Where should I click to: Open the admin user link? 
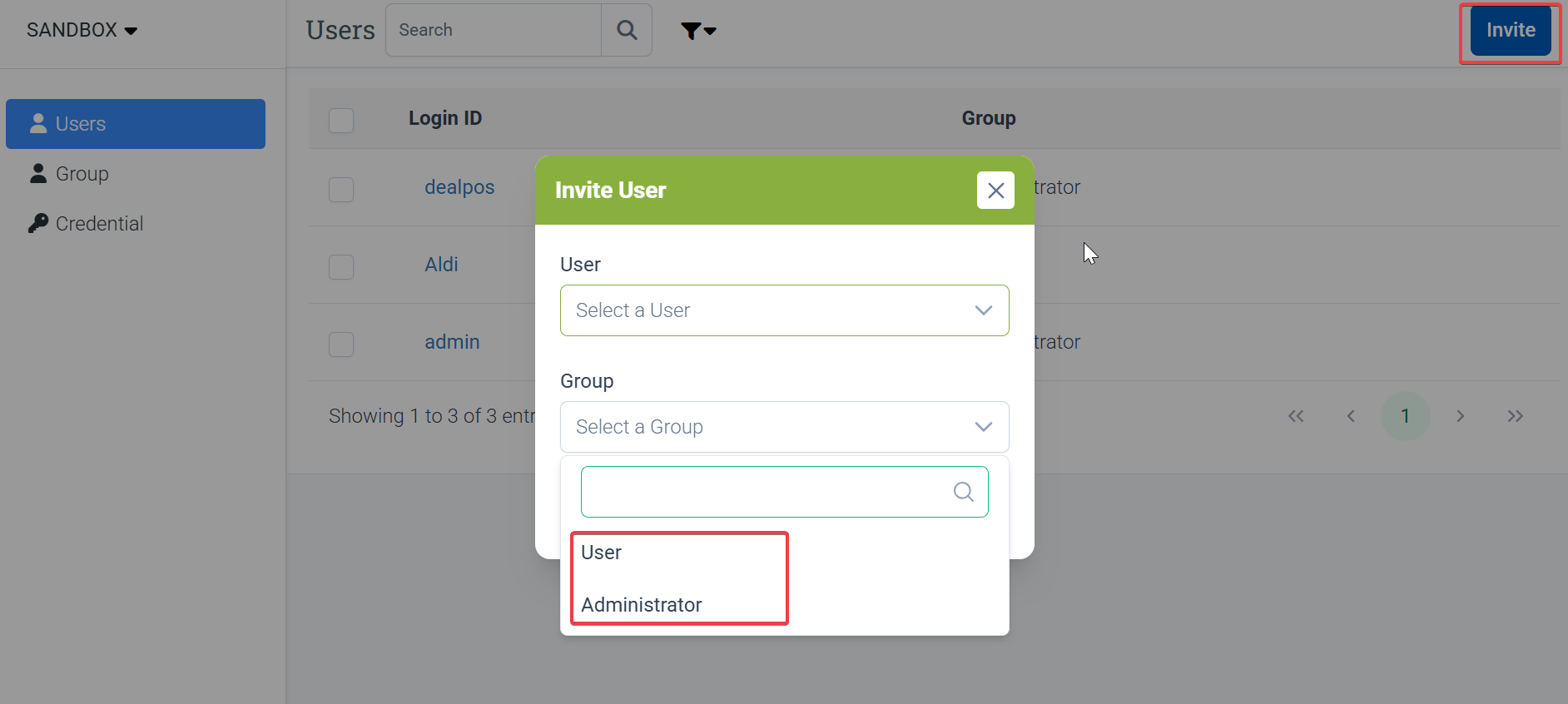coord(452,342)
